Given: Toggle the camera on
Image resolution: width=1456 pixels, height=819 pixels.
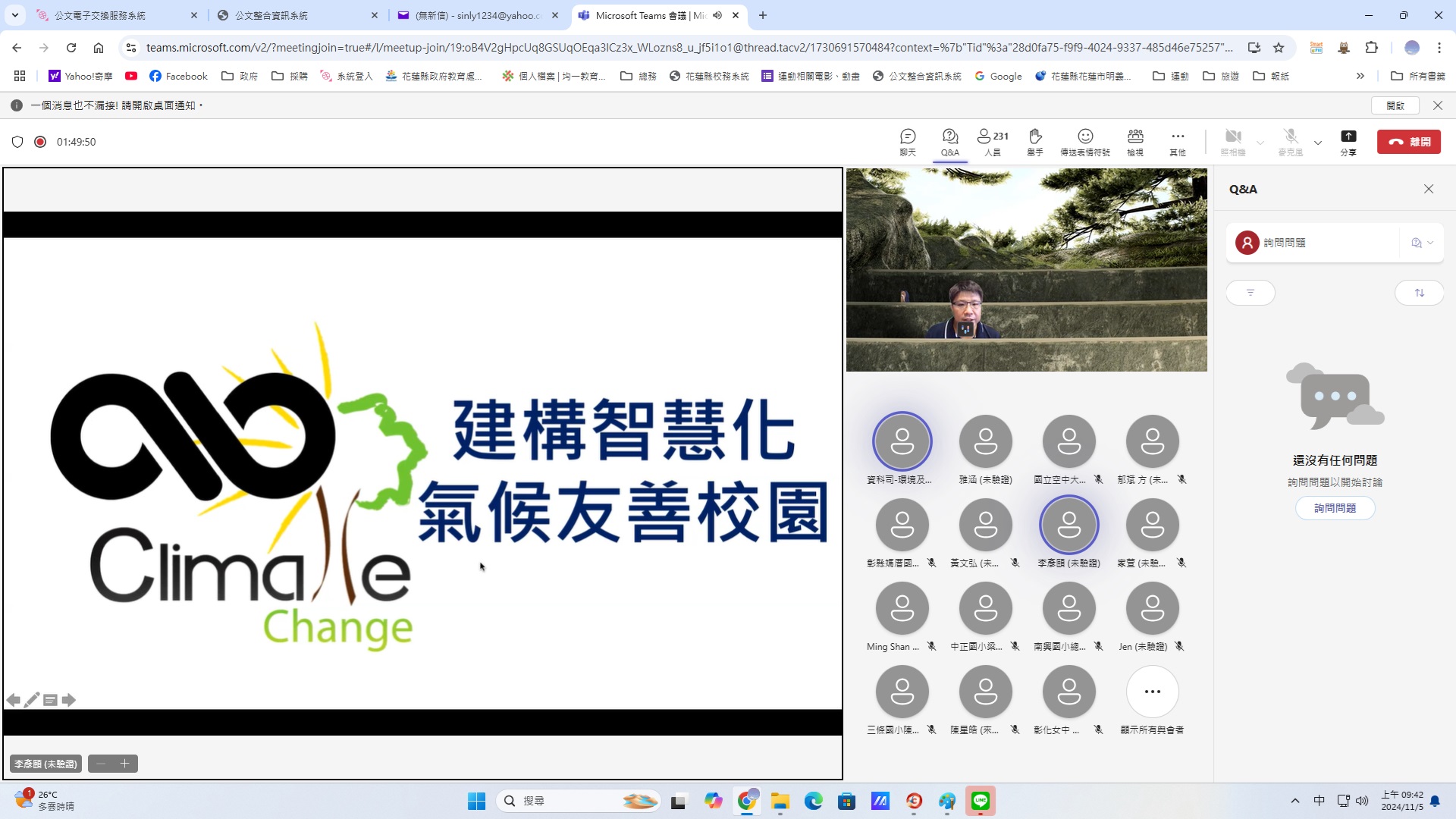Looking at the screenshot, I should 1233,141.
